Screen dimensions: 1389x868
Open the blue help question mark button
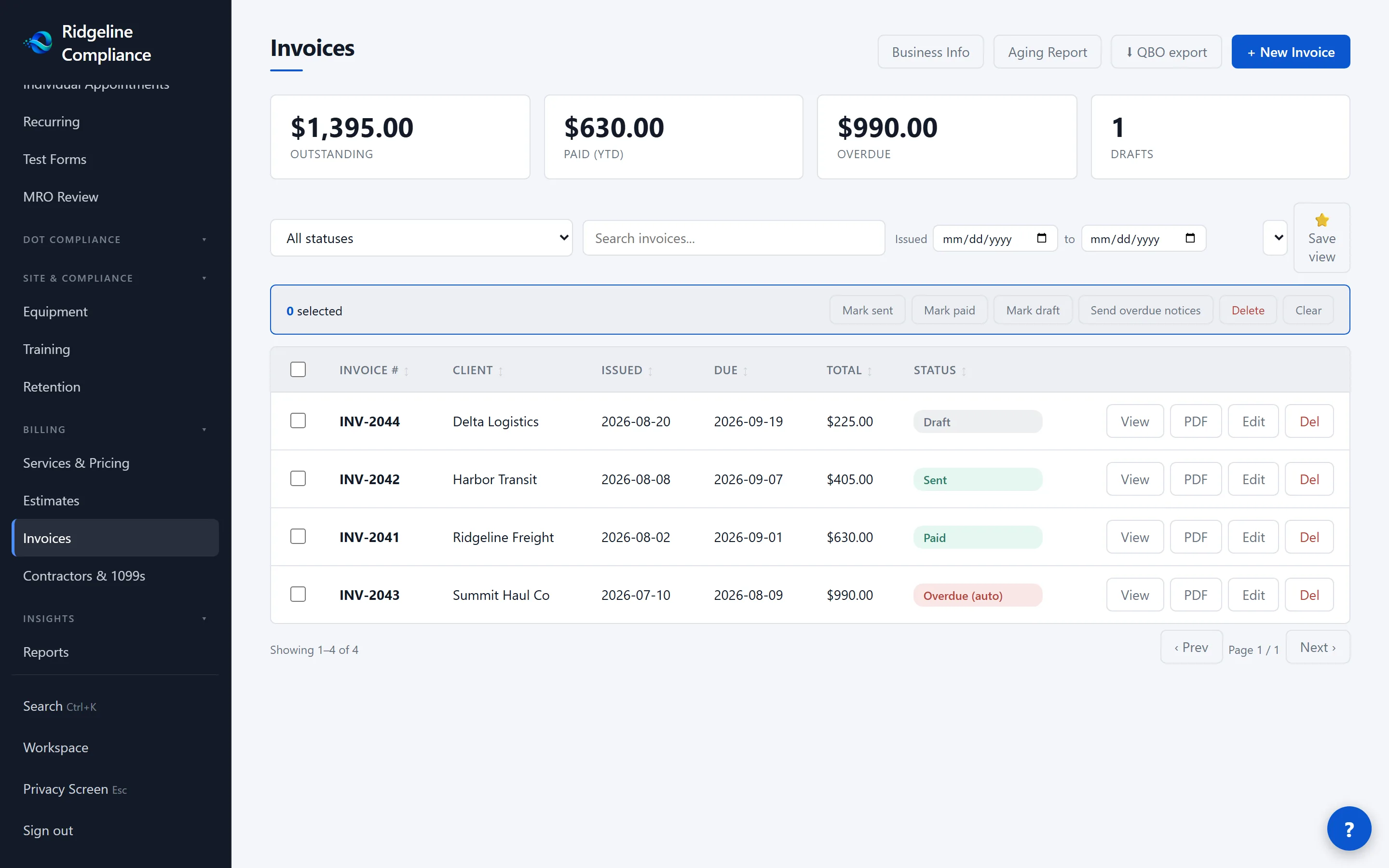tap(1349, 828)
